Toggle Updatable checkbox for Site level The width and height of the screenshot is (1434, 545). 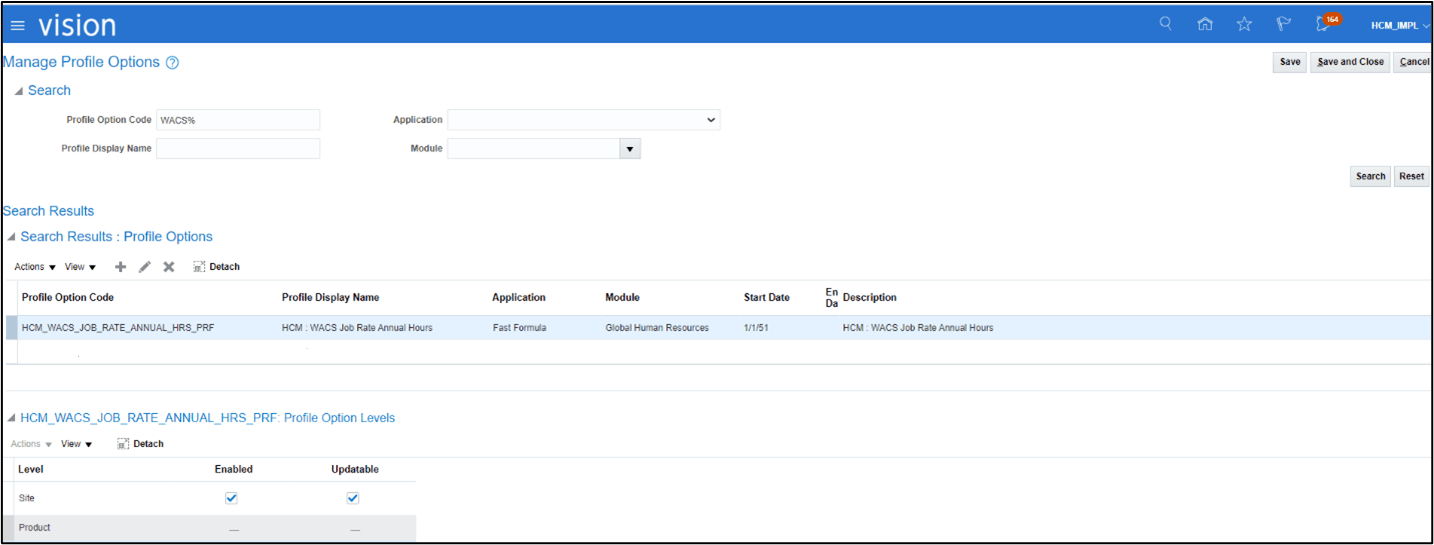(x=353, y=498)
